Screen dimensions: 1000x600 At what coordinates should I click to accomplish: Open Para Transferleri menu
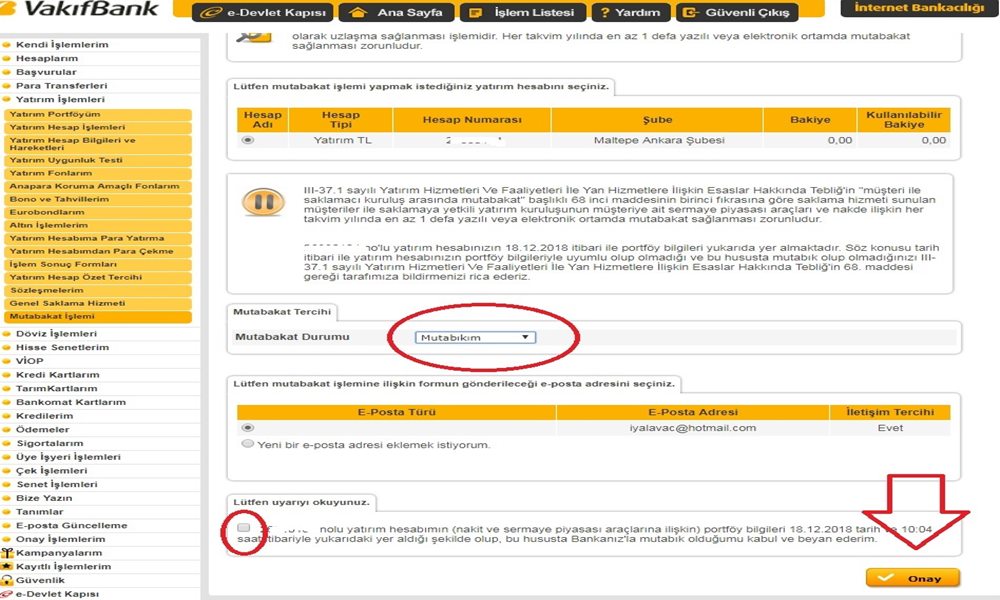[61, 85]
